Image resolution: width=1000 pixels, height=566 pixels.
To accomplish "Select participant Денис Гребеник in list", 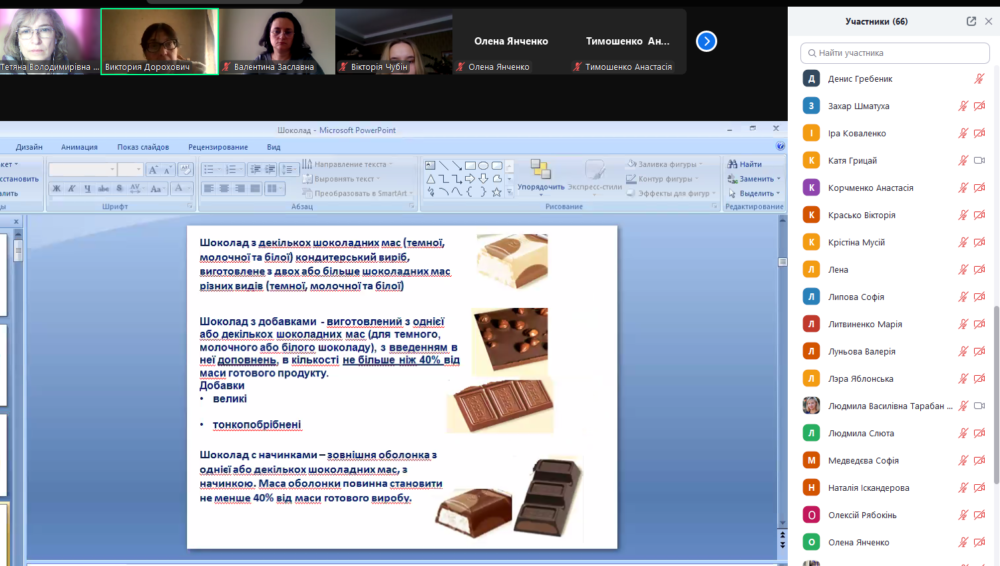I will [x=895, y=78].
